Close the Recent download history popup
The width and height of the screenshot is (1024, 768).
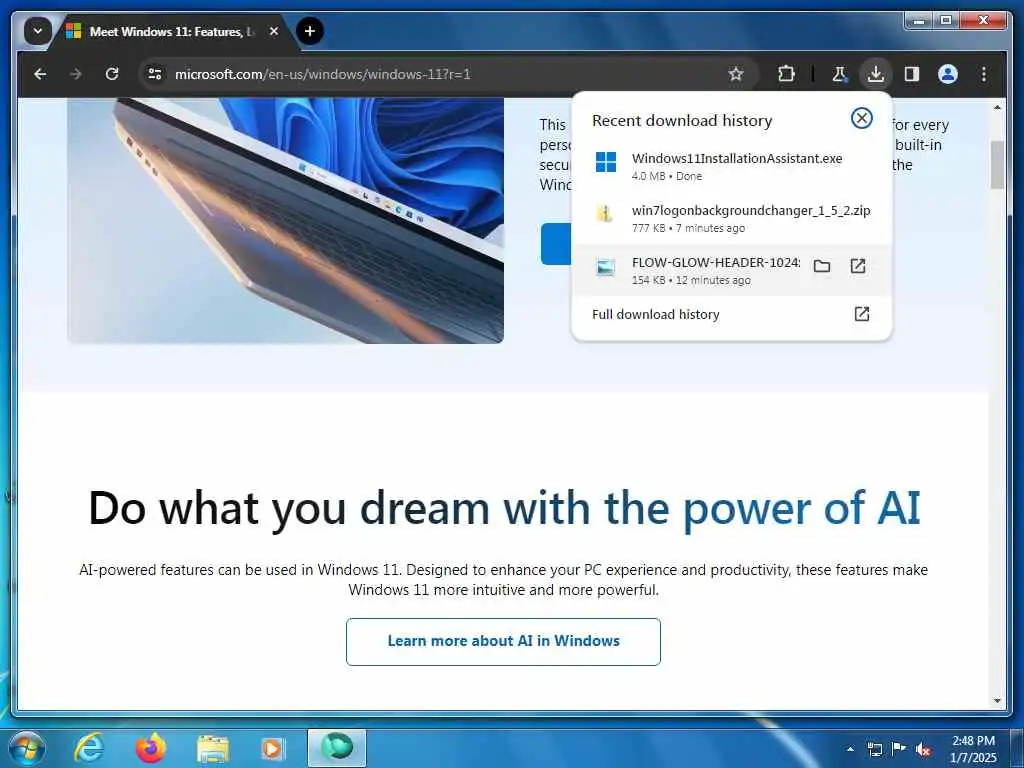click(x=861, y=118)
